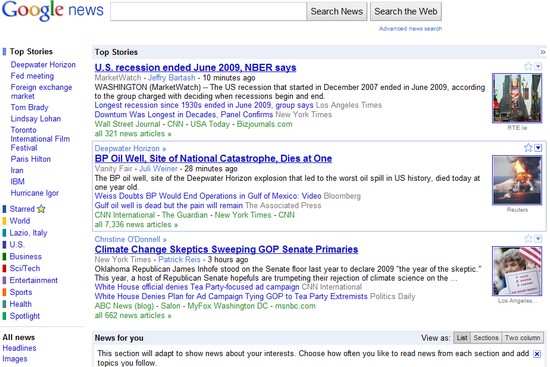The image size is (550, 367).
Task: Open Weiss Doubts BP Would End Operations video
Action: (208, 196)
